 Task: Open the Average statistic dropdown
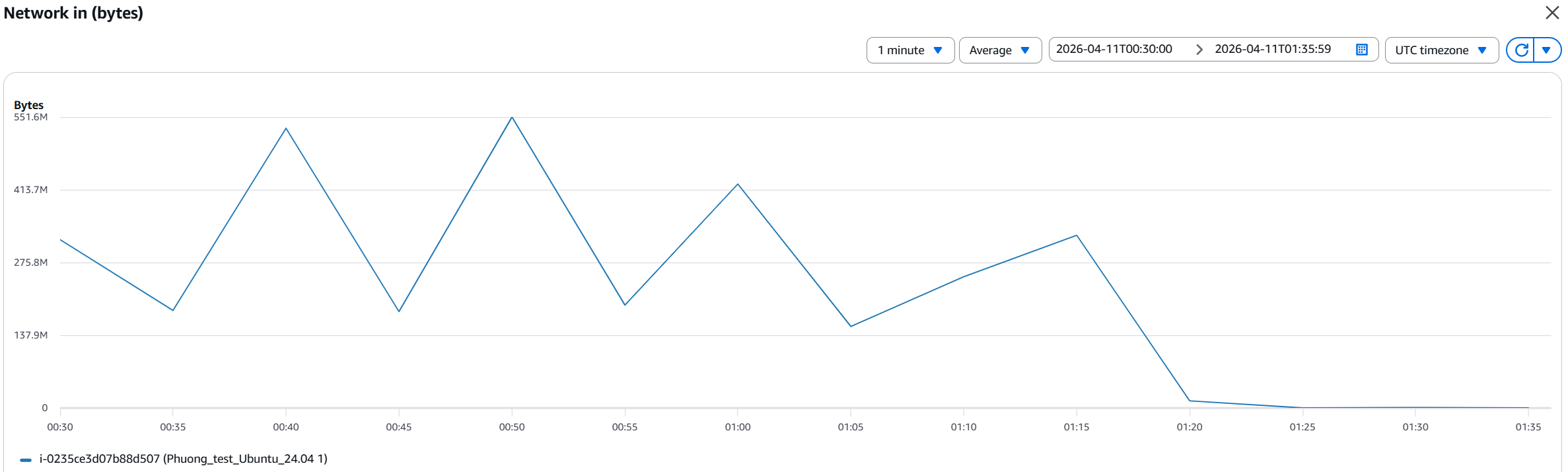(999, 50)
